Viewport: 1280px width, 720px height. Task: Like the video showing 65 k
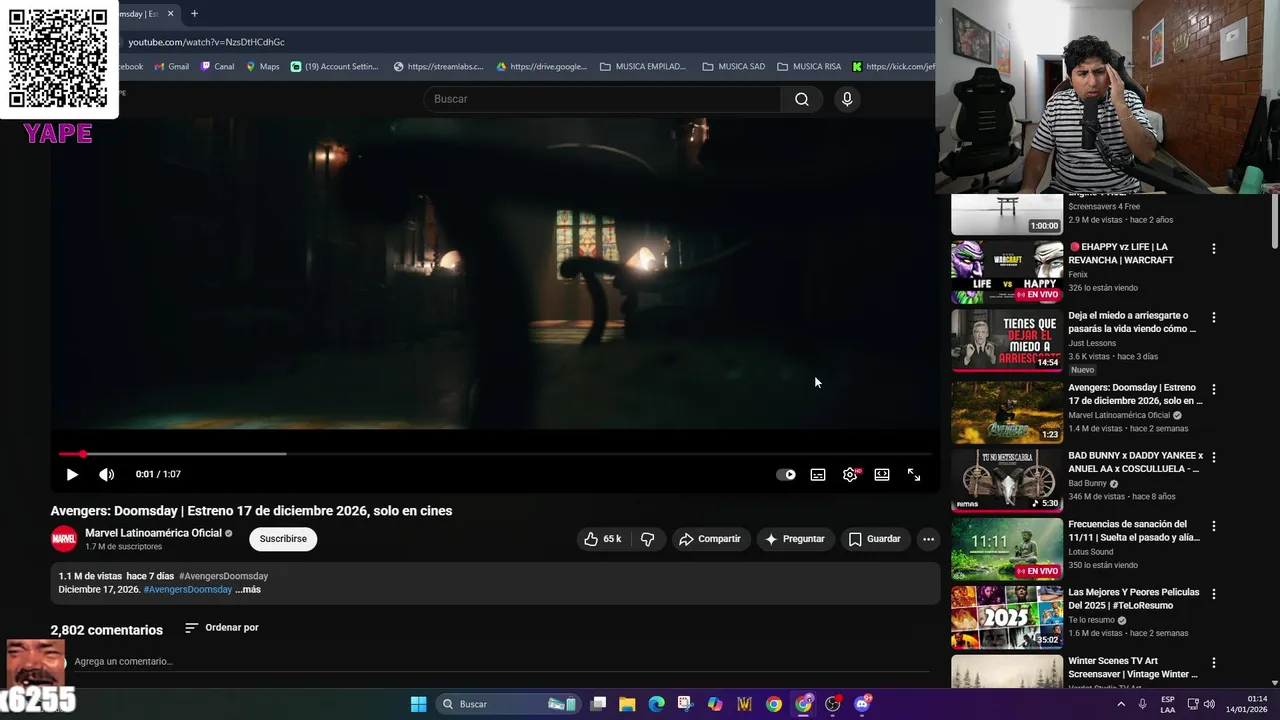pyautogui.click(x=602, y=539)
